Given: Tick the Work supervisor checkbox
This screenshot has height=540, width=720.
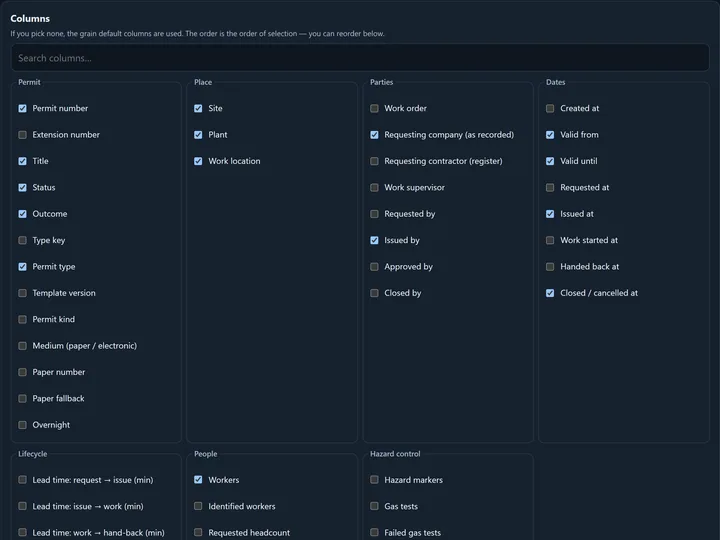Looking at the screenshot, I should coord(374,187).
